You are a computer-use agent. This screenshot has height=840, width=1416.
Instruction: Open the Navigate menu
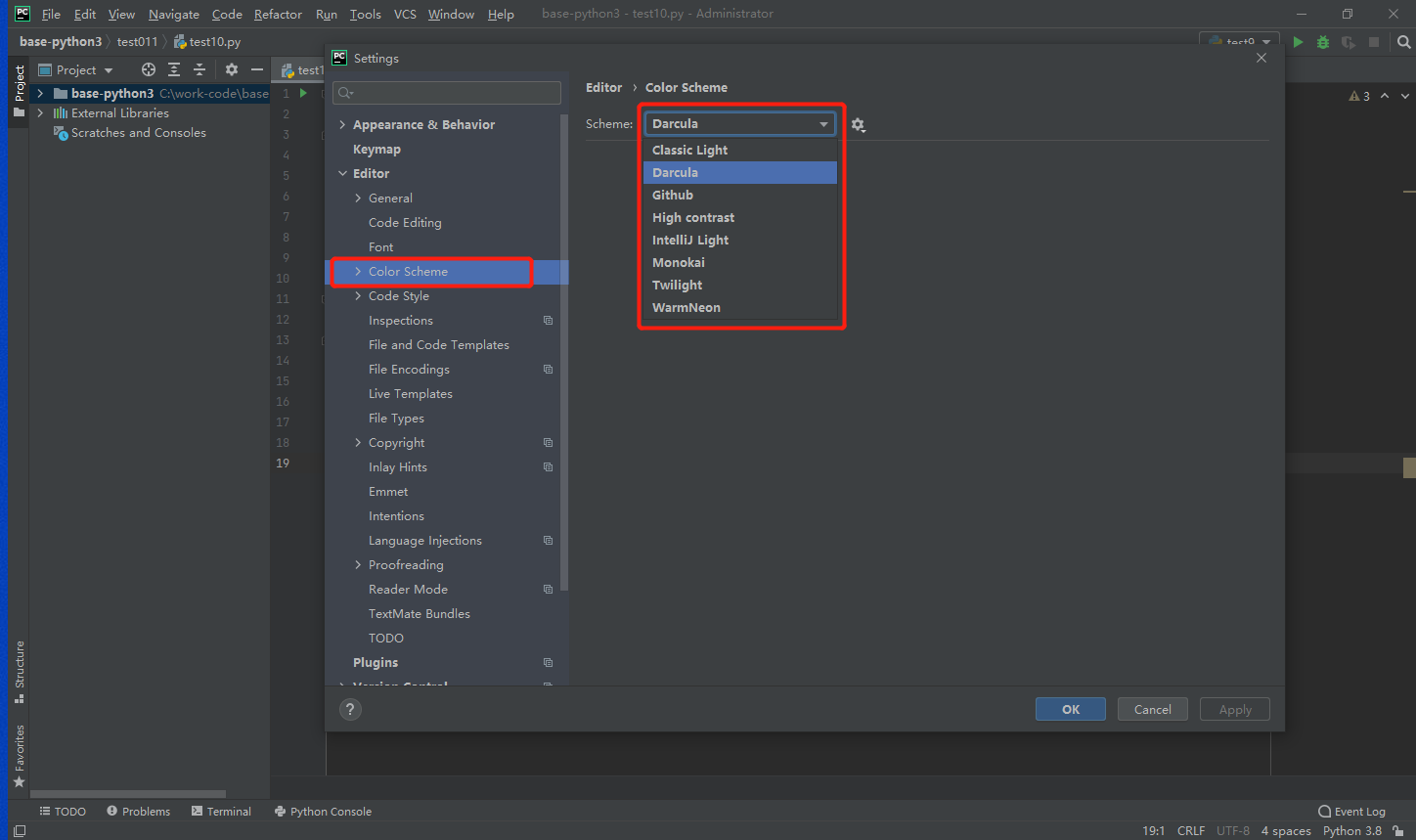pos(173,14)
